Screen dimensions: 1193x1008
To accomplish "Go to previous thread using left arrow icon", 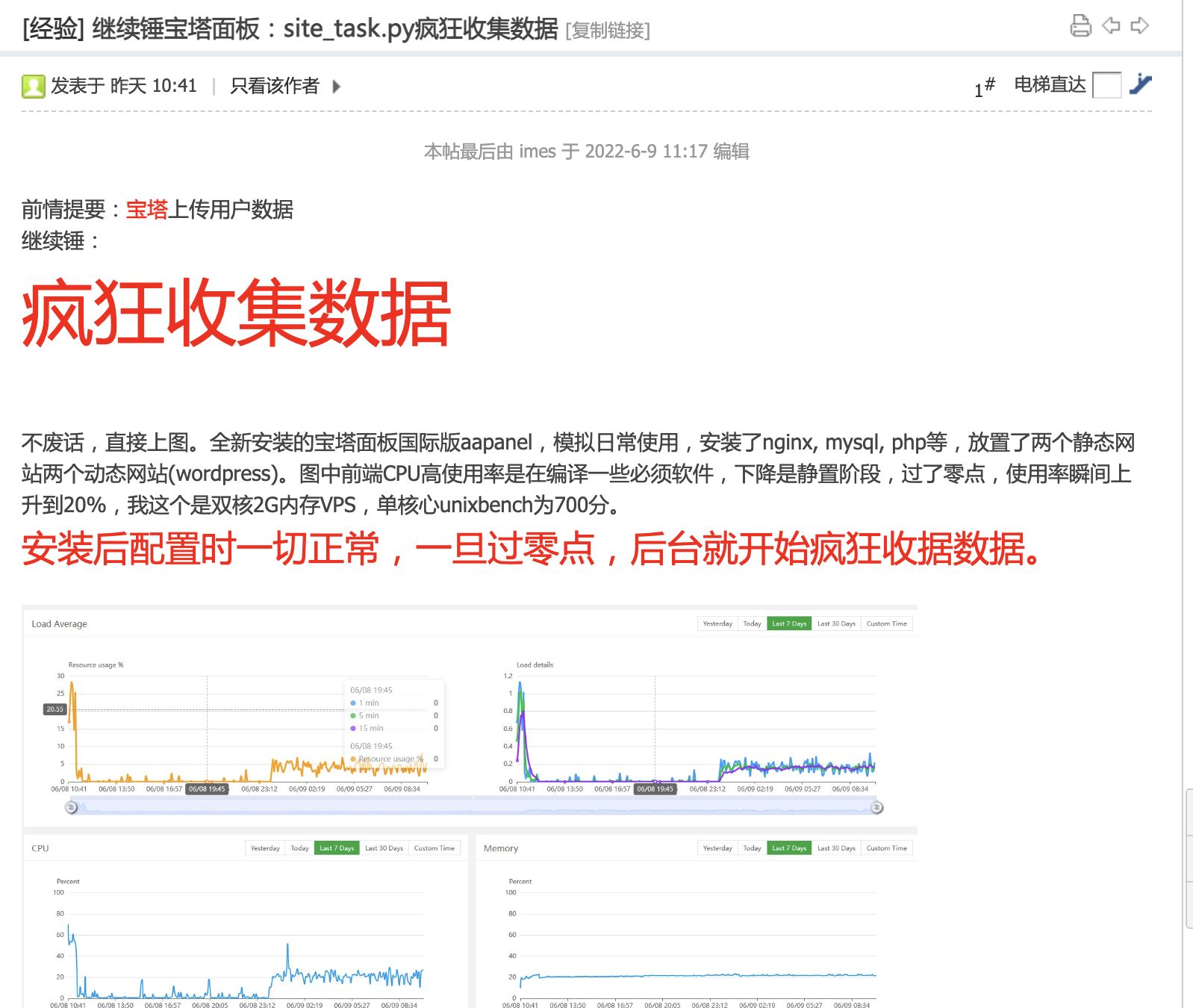I will point(1111,25).
